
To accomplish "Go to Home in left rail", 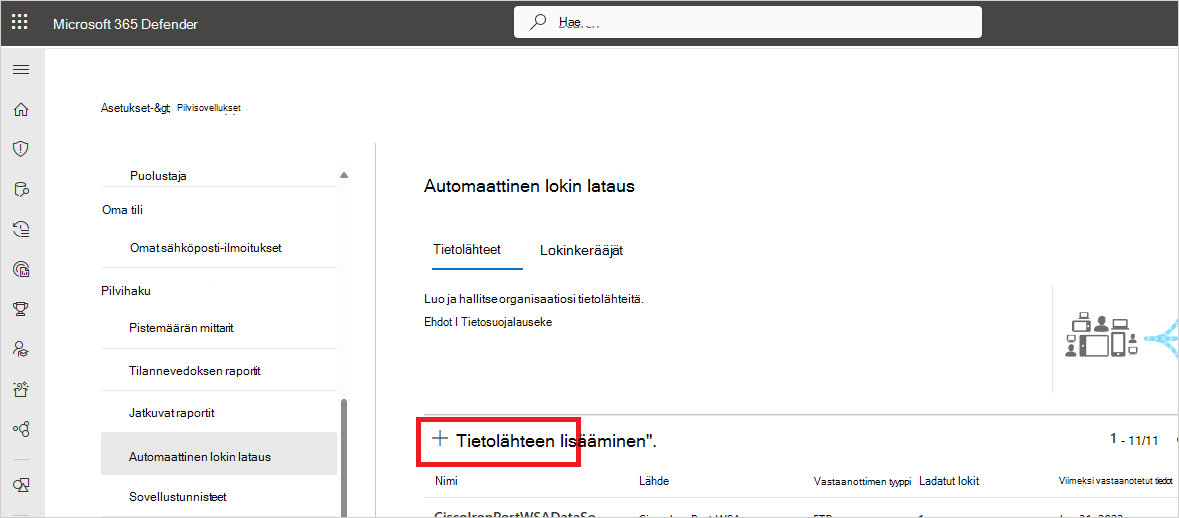I will coord(21,110).
